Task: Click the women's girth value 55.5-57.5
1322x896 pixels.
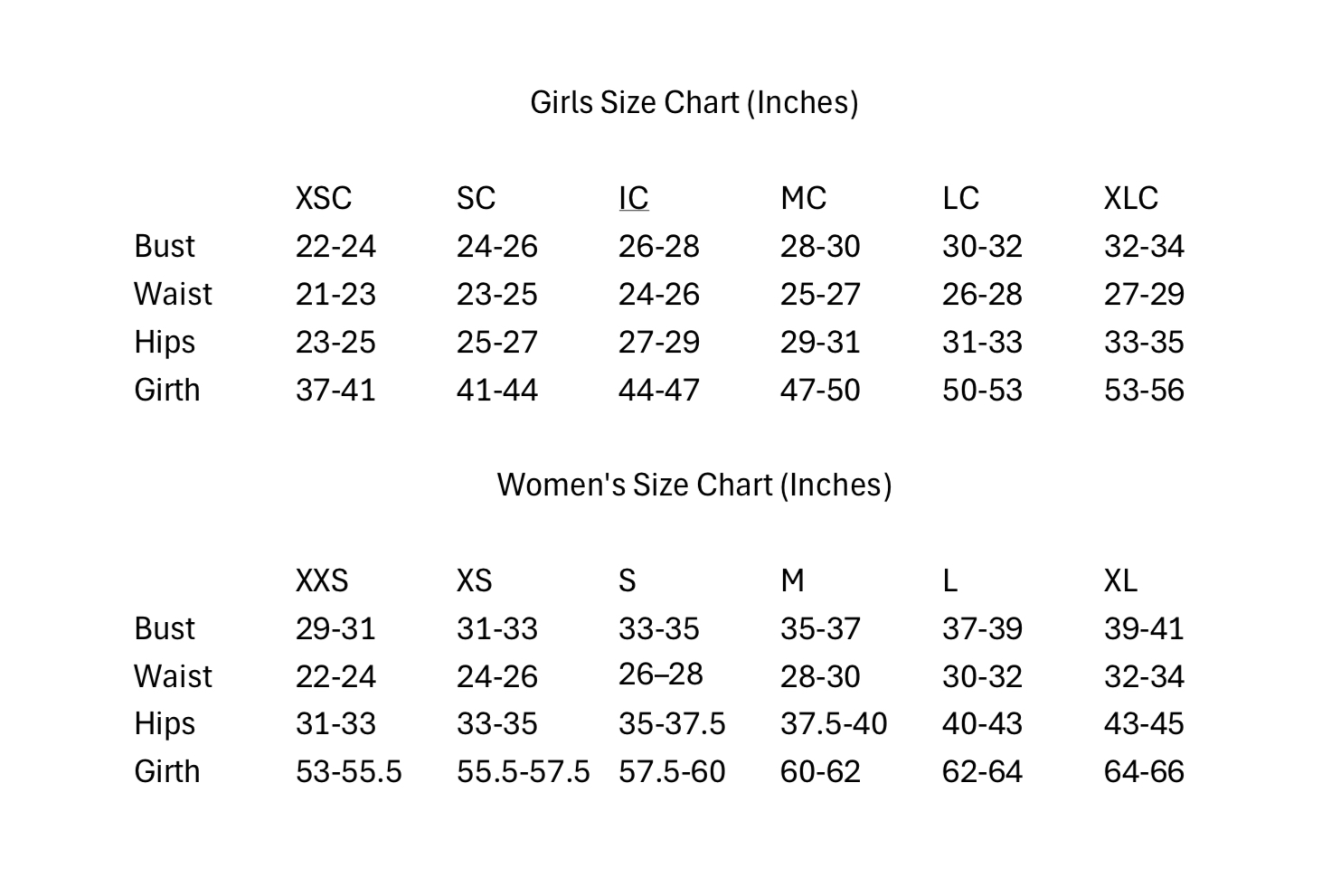Action: [523, 771]
